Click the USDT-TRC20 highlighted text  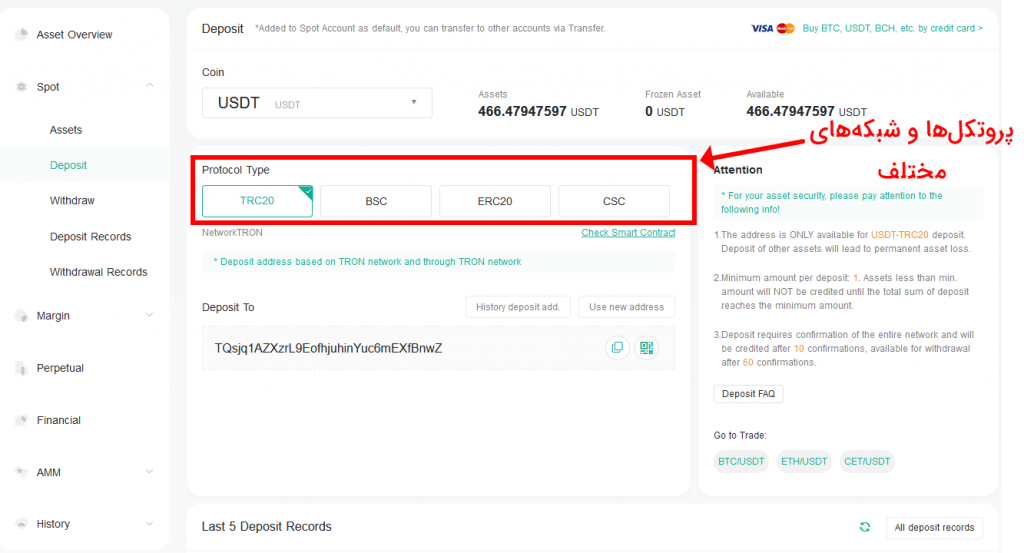click(x=899, y=235)
